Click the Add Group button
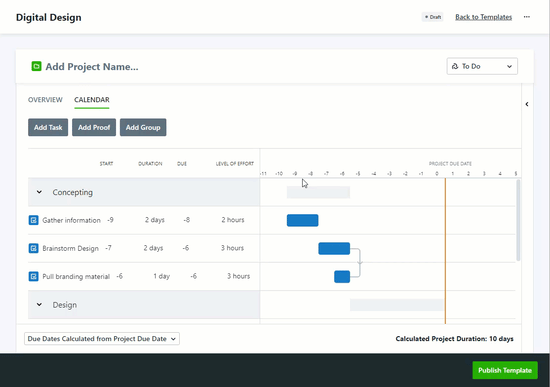This screenshot has width=550, height=387. click(143, 127)
